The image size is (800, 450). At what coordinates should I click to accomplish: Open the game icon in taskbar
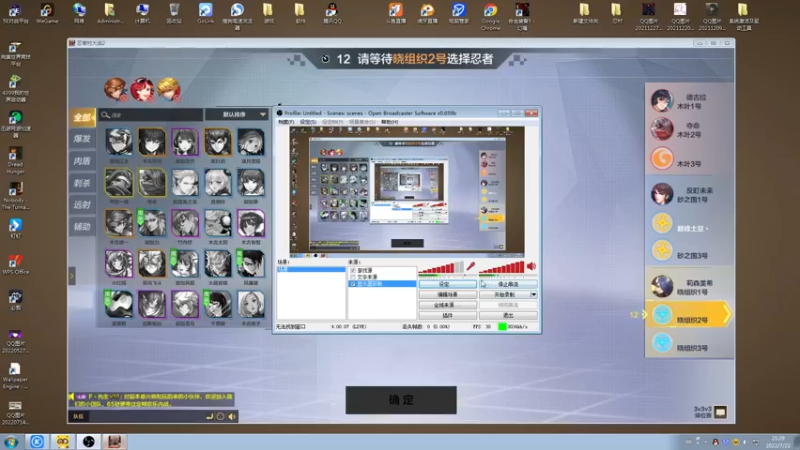[114, 441]
